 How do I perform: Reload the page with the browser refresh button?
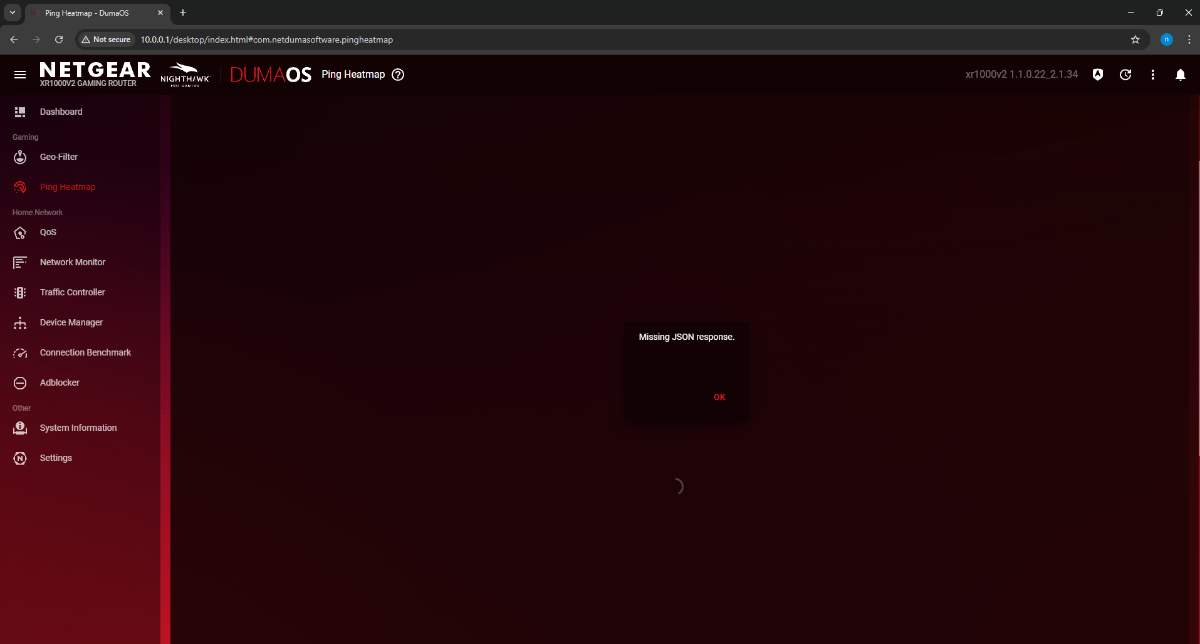tap(59, 40)
